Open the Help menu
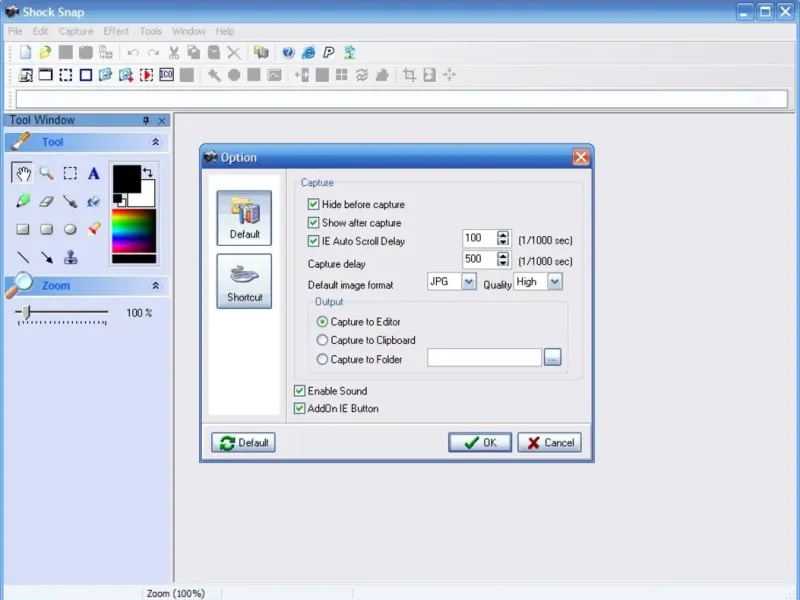 [225, 31]
